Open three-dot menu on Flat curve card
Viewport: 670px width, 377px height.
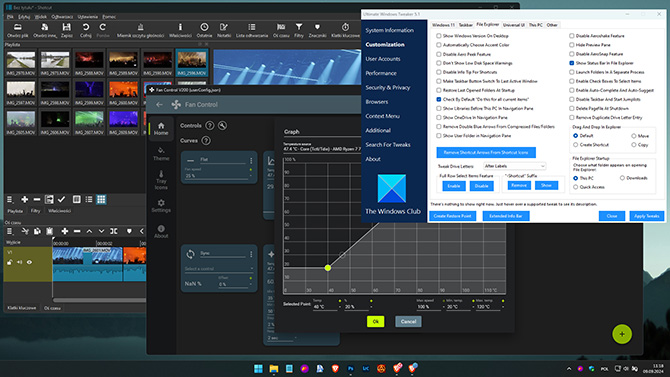(x=251, y=161)
